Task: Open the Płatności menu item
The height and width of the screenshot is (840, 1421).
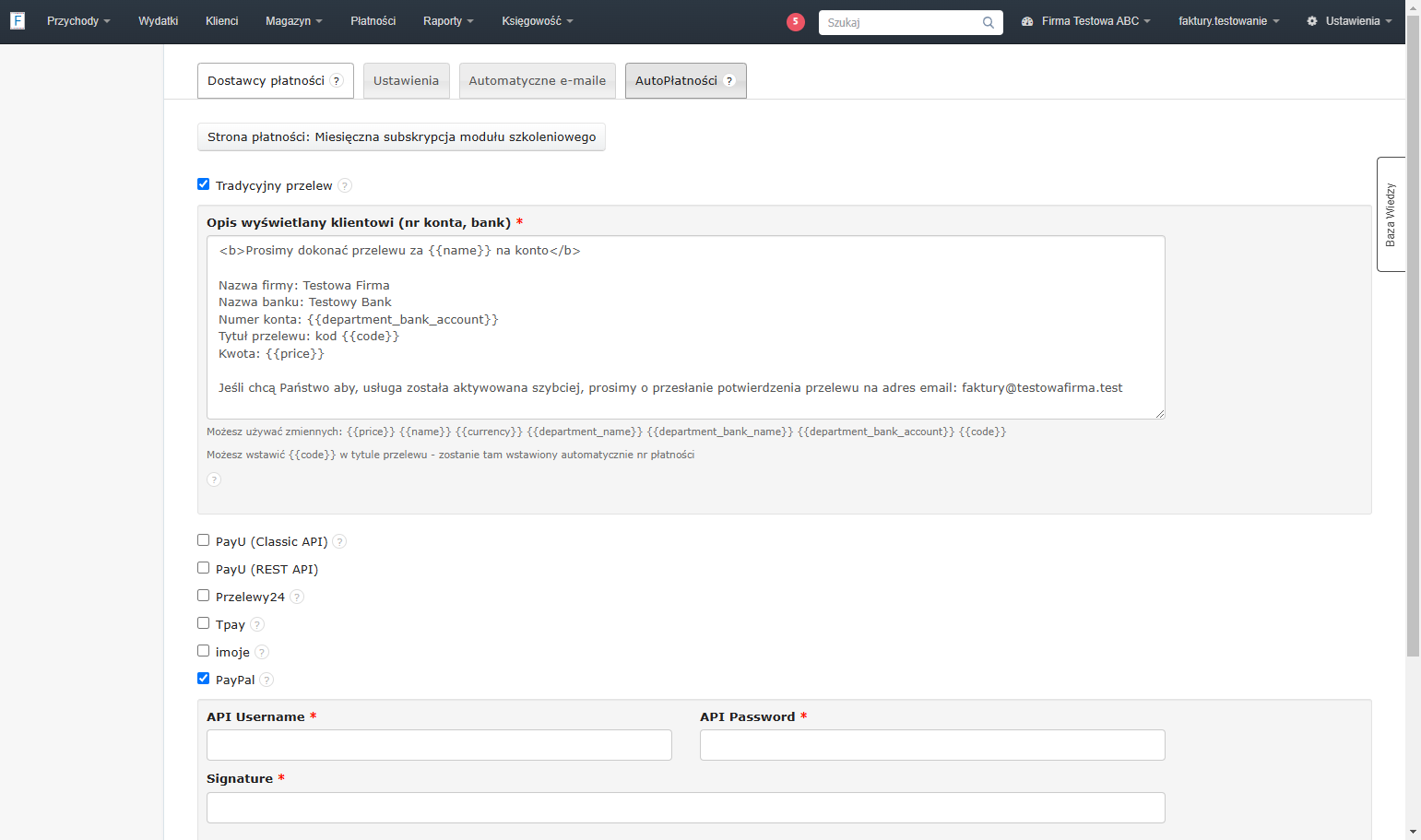Action: [373, 21]
